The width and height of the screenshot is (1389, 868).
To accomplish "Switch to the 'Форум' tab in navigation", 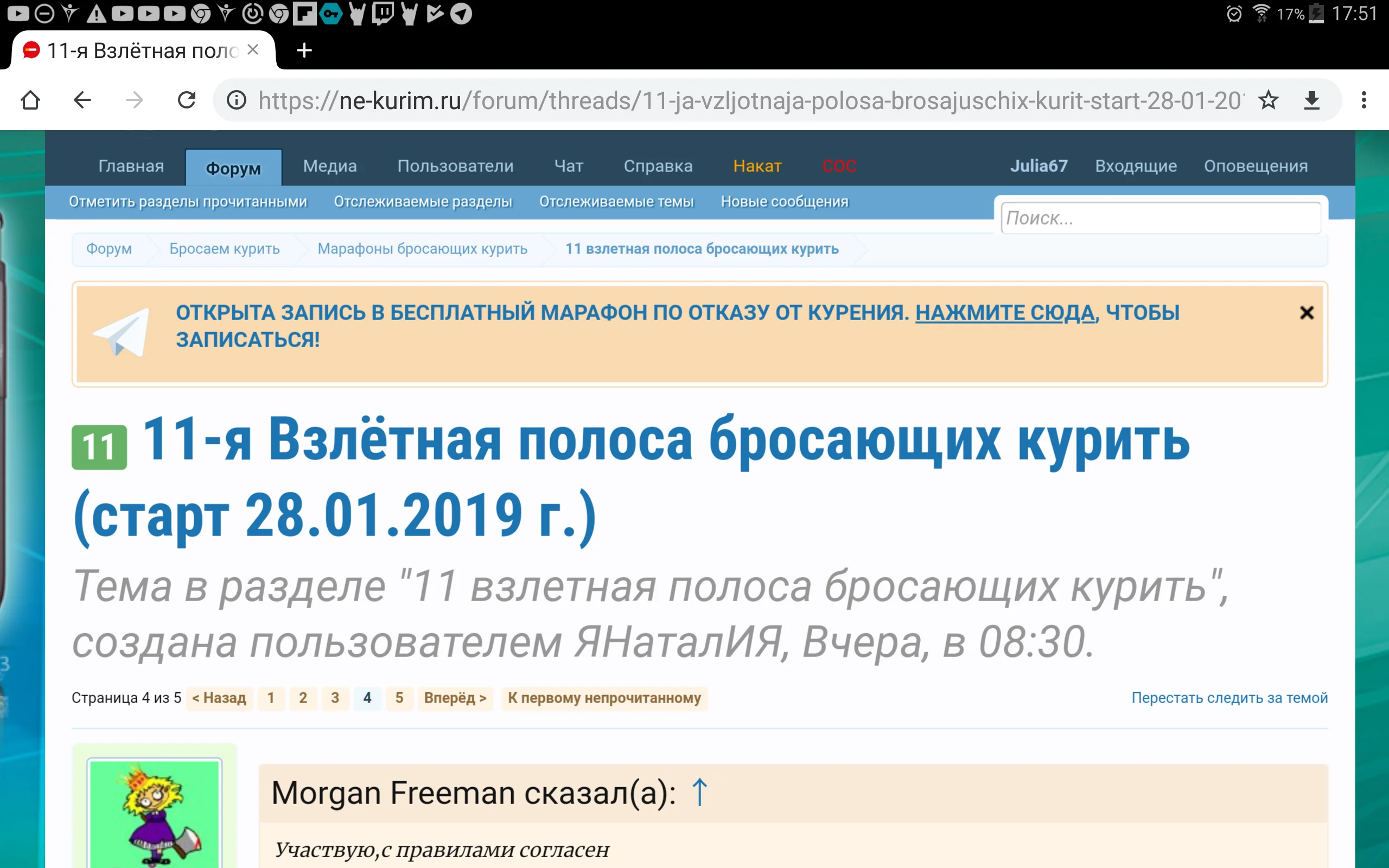I will click(233, 167).
